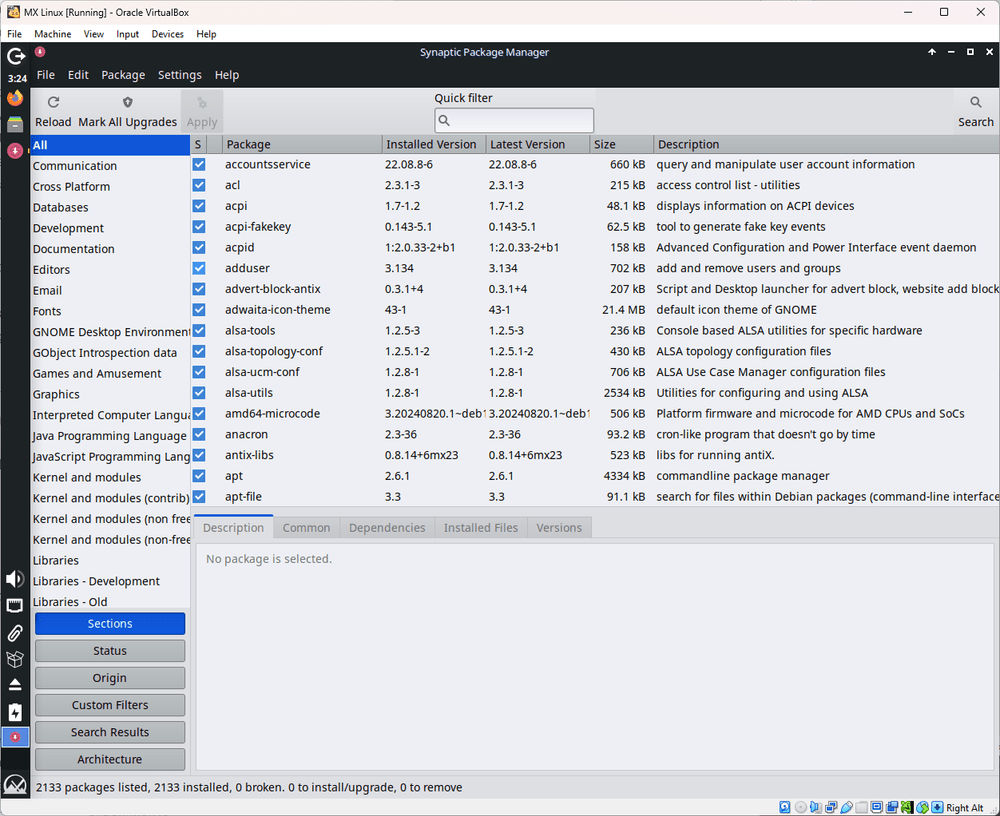1000x816 pixels.
Task: Click the battery power icon in panel
Action: pyautogui.click(x=15, y=711)
